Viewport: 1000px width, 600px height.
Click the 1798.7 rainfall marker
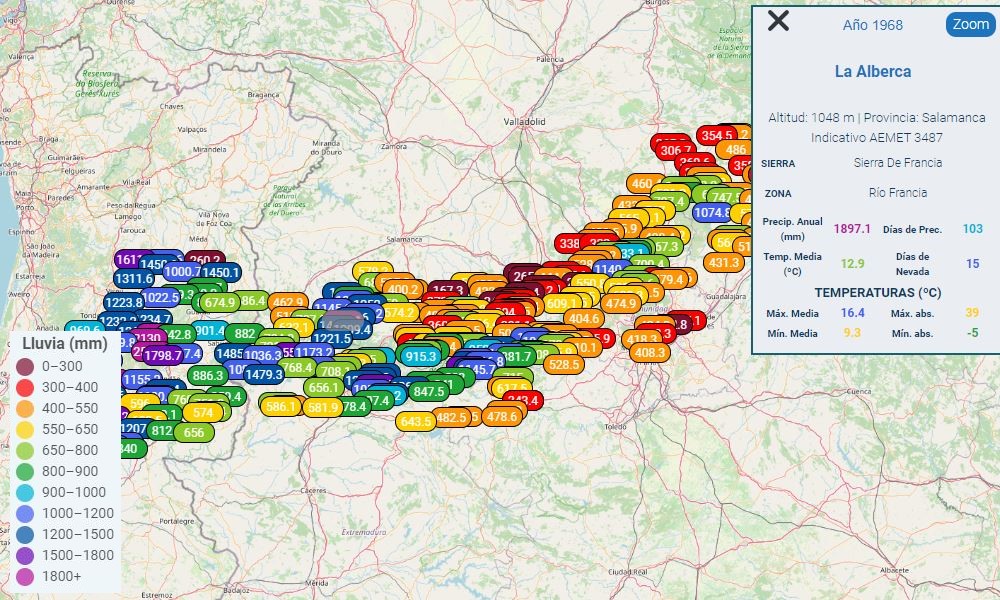click(x=162, y=355)
